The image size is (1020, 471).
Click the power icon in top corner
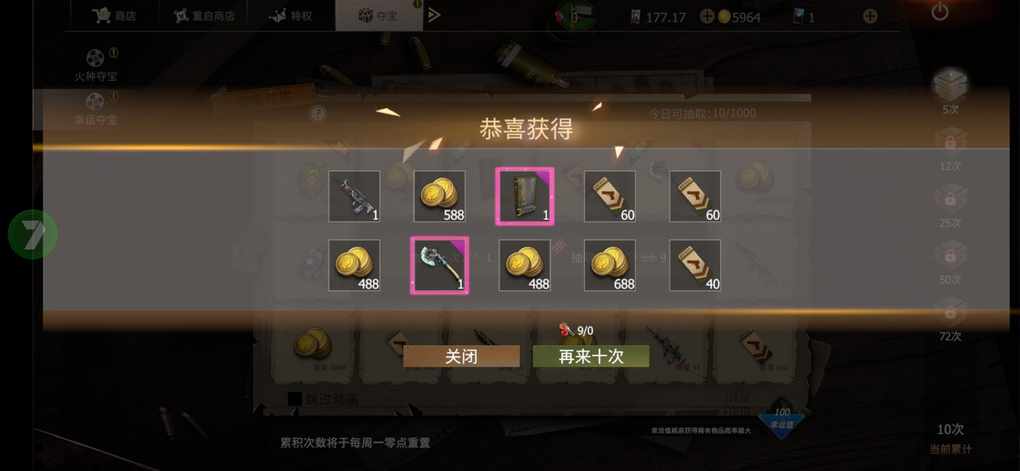click(x=940, y=12)
